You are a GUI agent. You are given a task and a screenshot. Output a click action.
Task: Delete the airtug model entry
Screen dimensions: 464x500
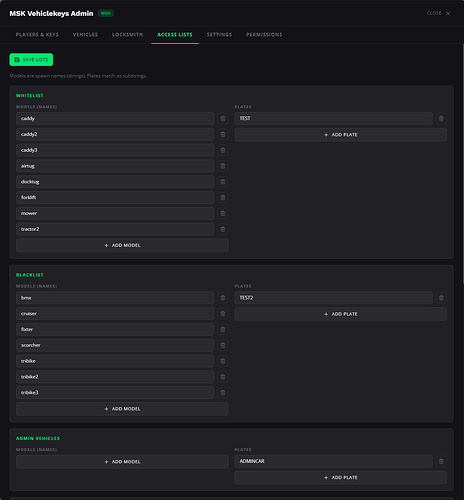click(223, 166)
